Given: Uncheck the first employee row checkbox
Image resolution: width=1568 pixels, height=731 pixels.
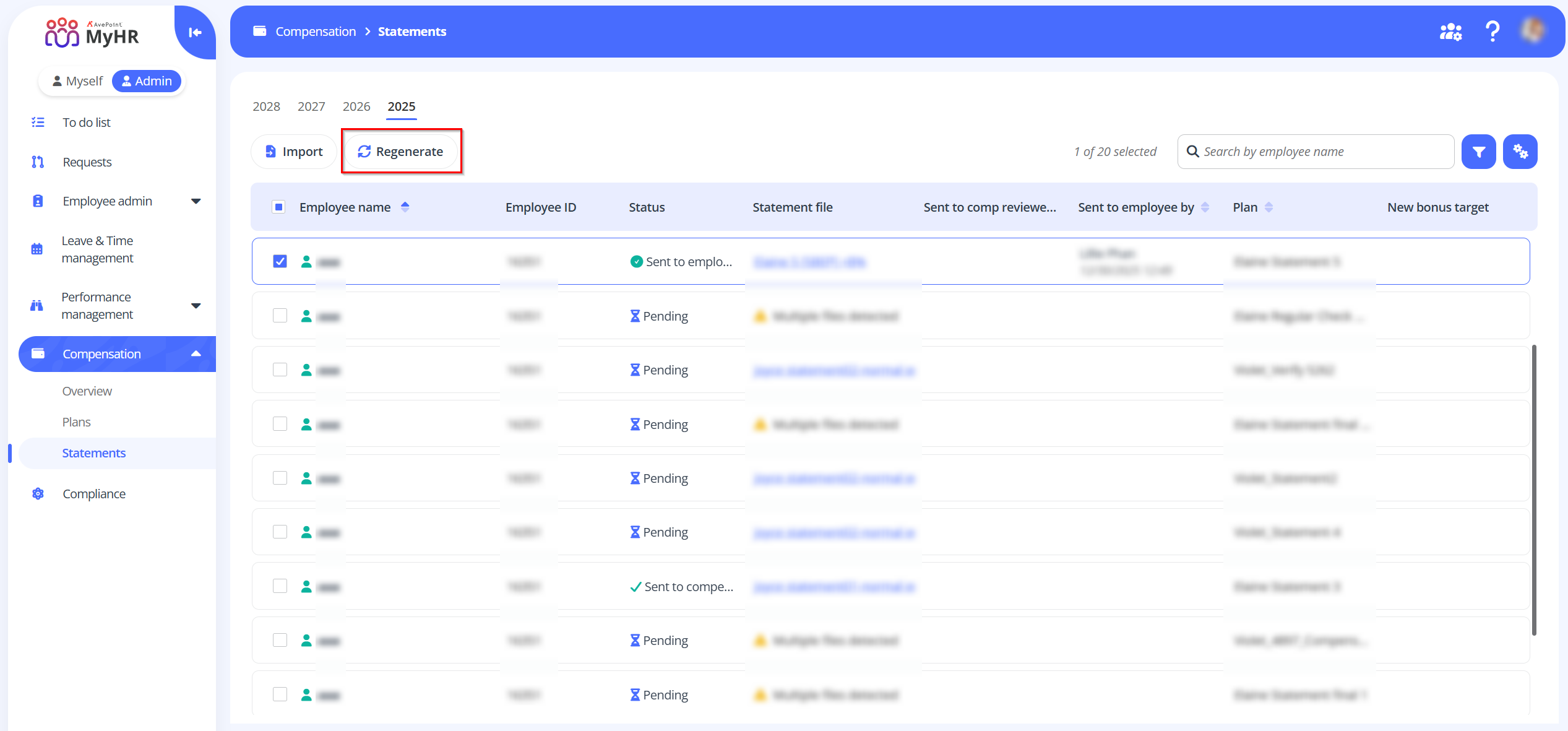Looking at the screenshot, I should click(280, 261).
